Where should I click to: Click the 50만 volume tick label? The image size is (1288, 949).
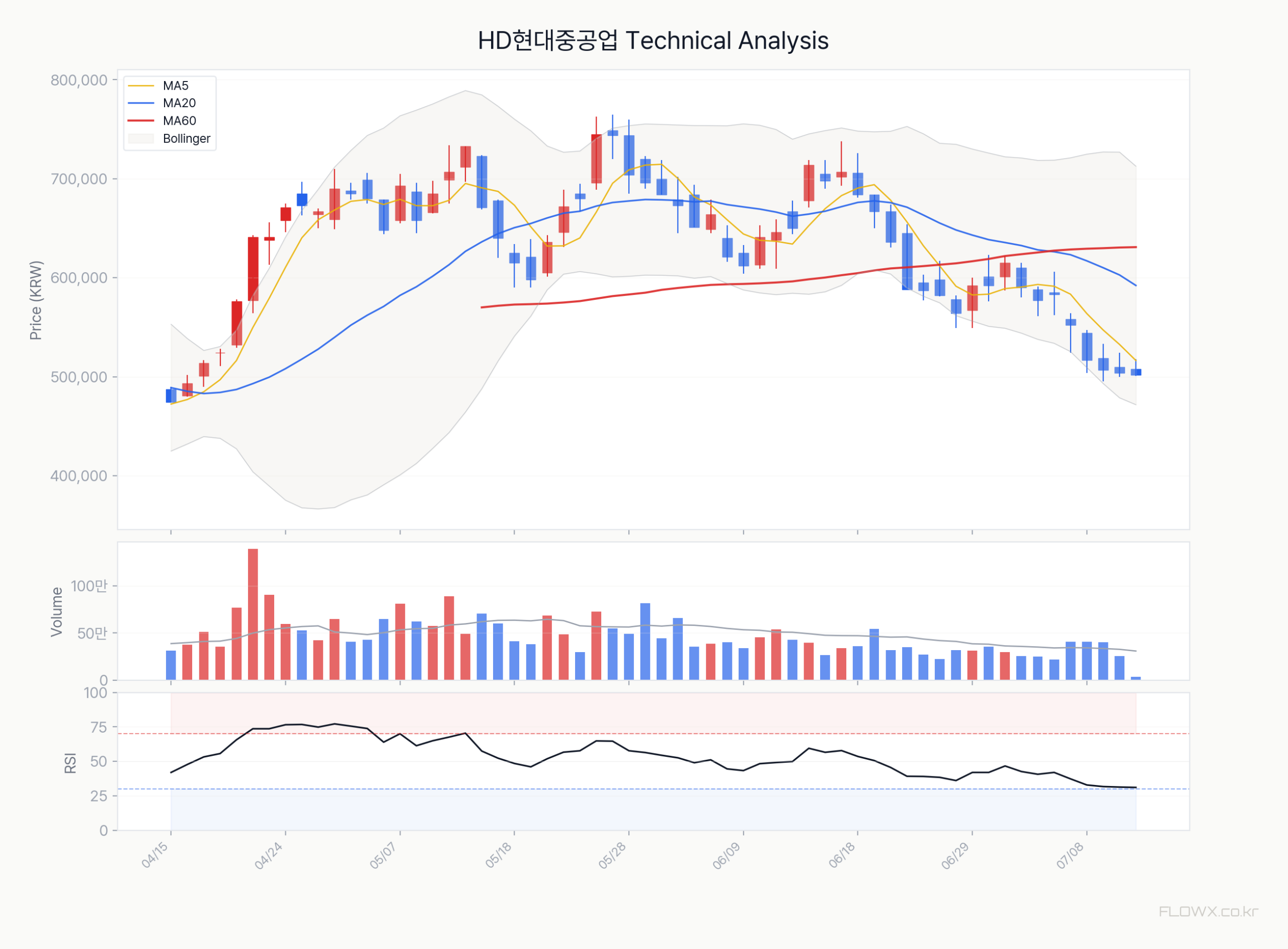(x=93, y=634)
